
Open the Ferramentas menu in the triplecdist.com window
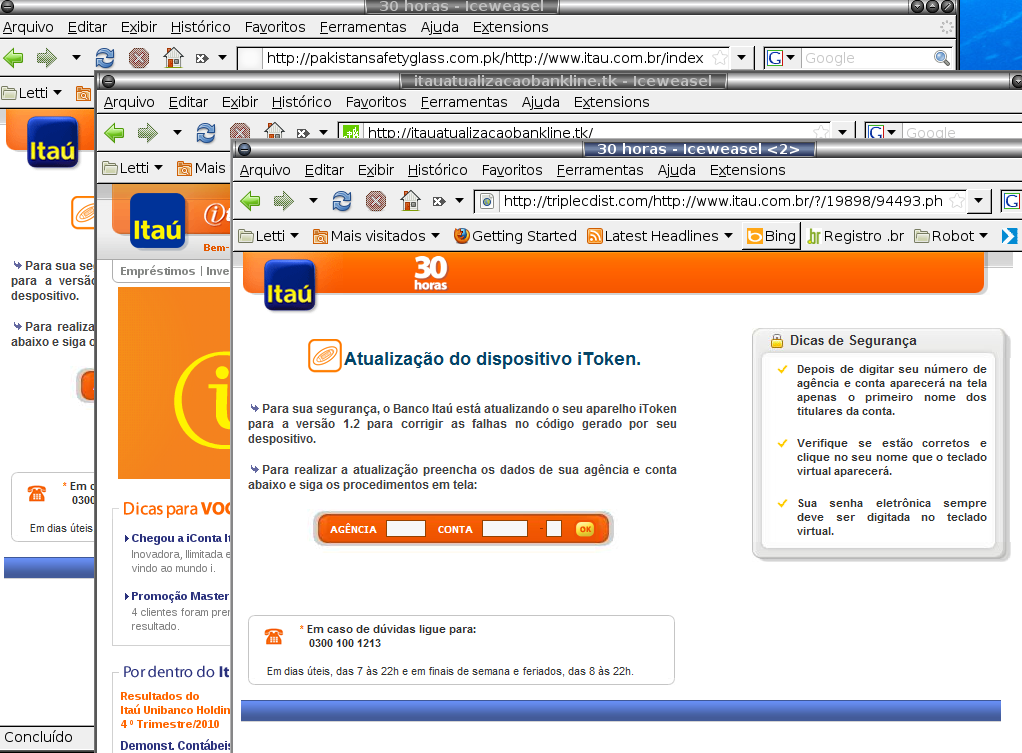coord(600,170)
